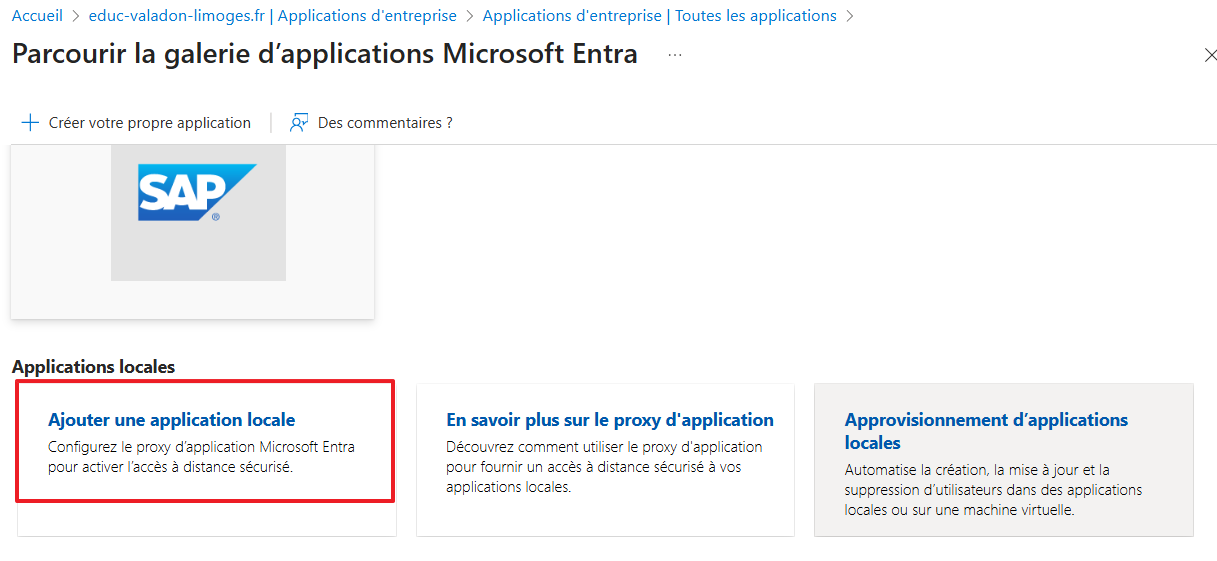
Task: Go to Toutes les applications breadcrumb
Action: (659, 16)
